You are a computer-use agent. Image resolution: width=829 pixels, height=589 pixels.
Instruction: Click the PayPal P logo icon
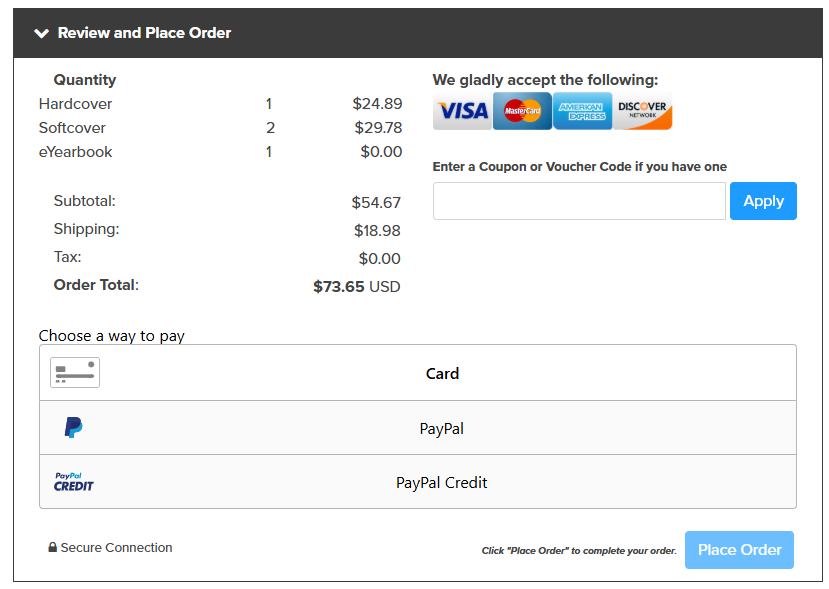(73, 427)
